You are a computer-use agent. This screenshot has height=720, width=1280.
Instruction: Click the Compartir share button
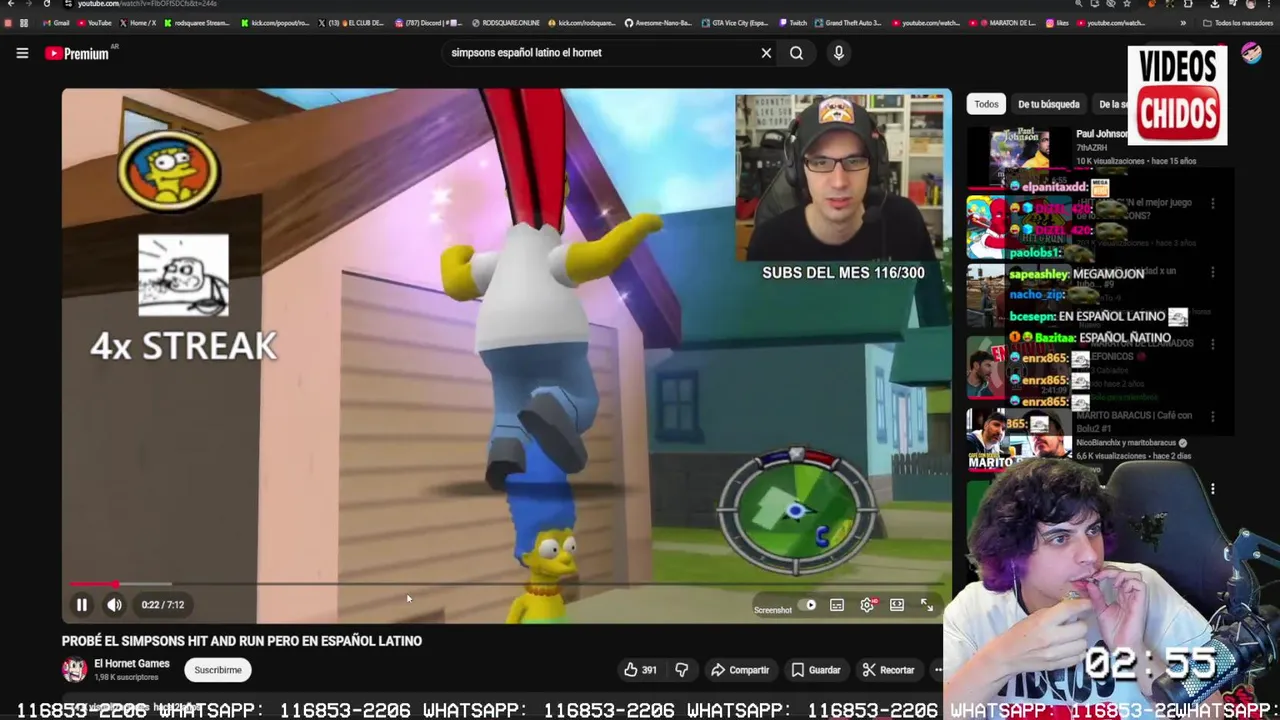[740, 670]
